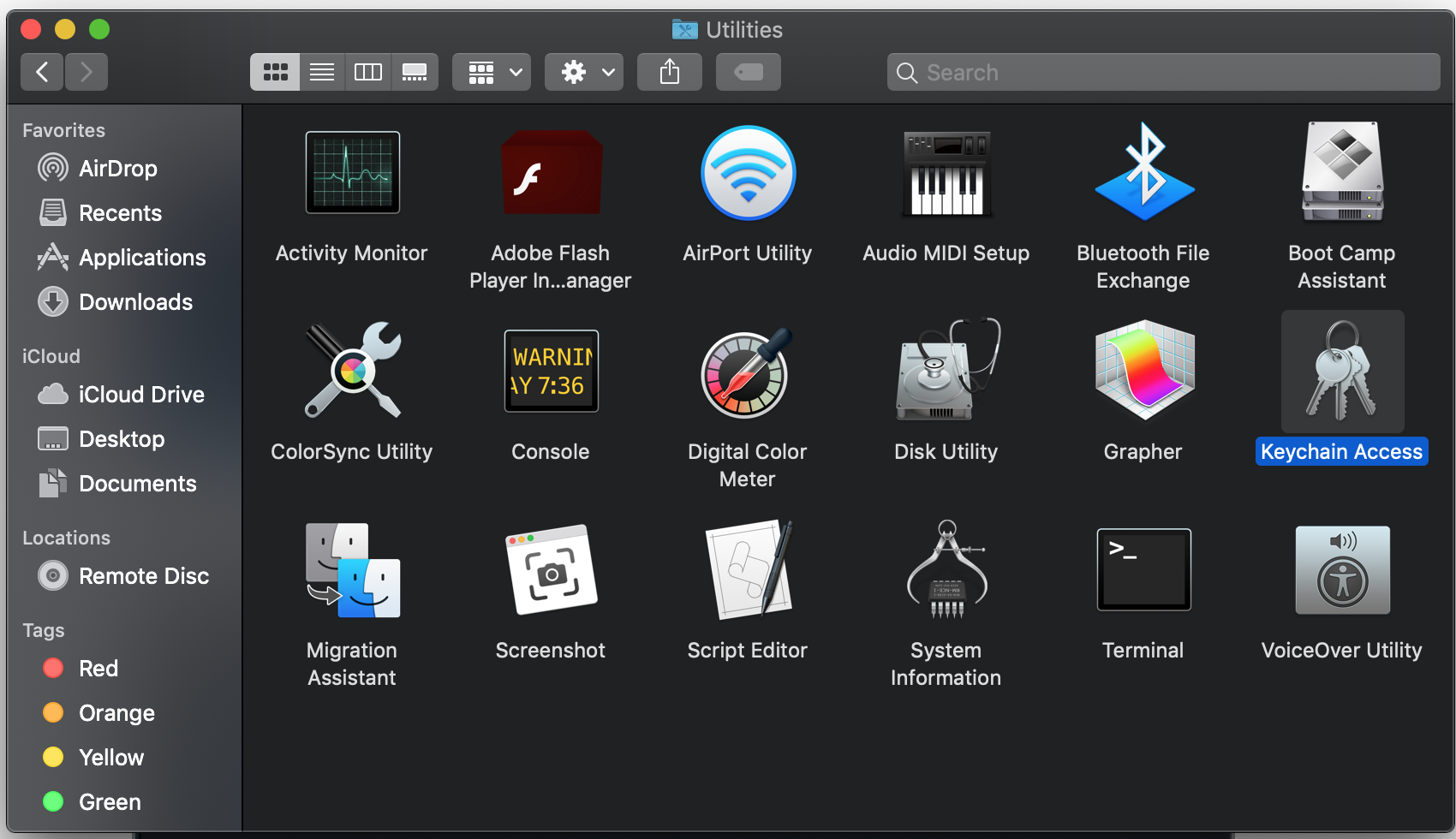Click the Disk Utility icon
Viewport: 1456px width, 839px height.
[x=946, y=372]
